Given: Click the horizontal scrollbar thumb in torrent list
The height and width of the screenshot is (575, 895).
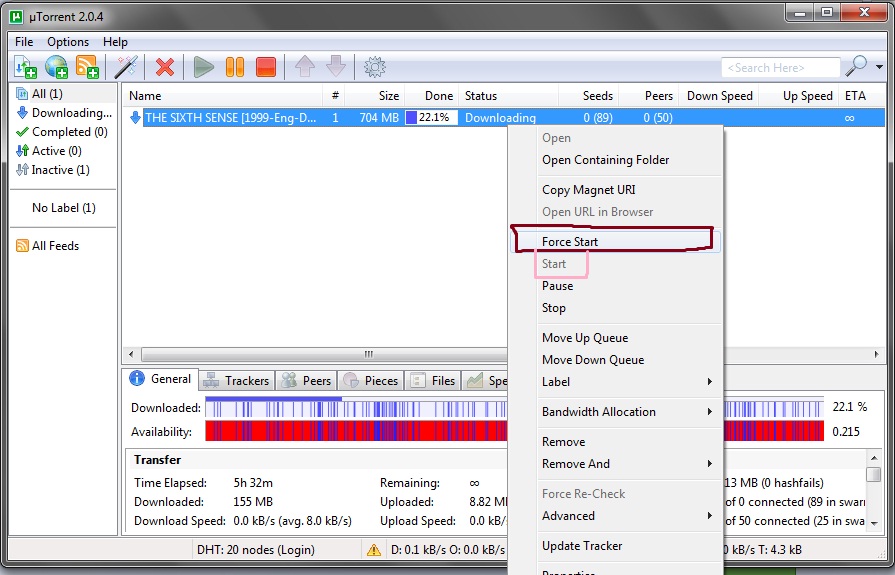Looking at the screenshot, I should pos(324,355).
